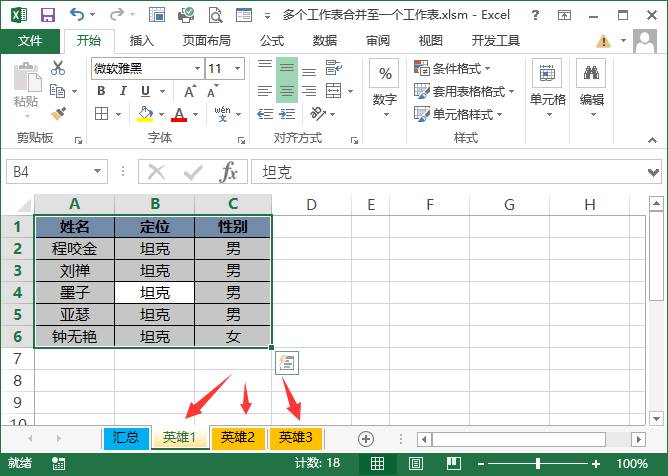Click the Select All corner triangle
The height and width of the screenshot is (476, 668).
click(x=23, y=204)
